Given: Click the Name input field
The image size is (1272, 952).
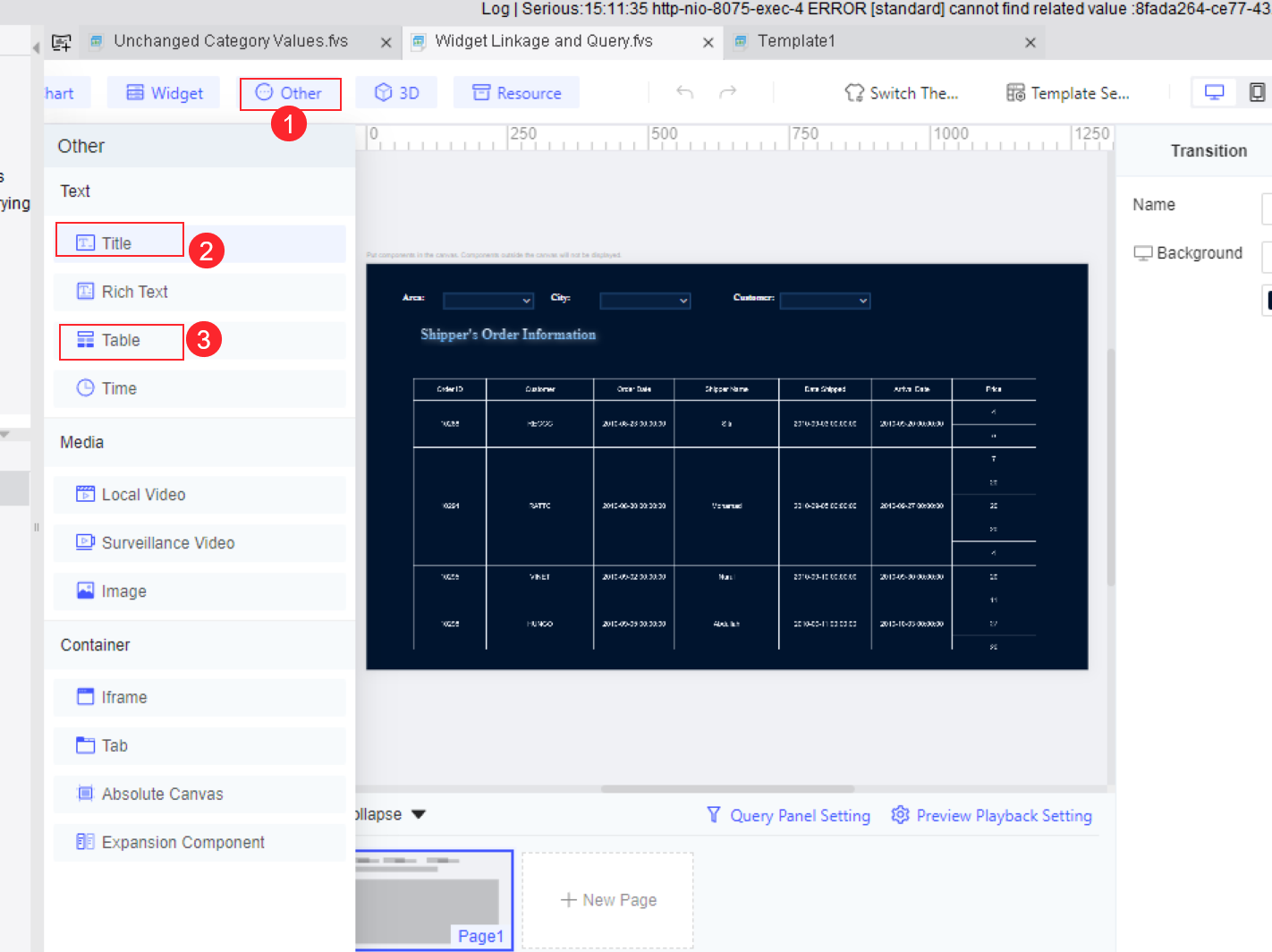Looking at the screenshot, I should pos(1267,208).
